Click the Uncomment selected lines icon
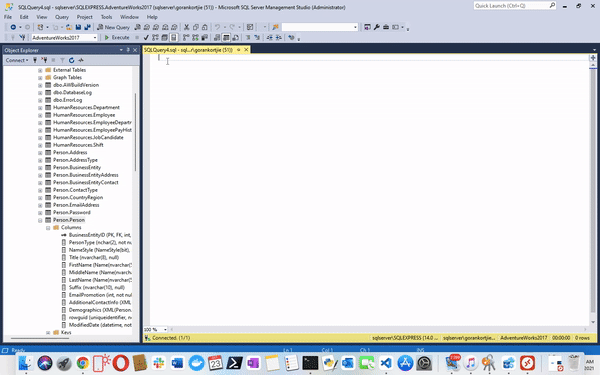 pos(257,38)
